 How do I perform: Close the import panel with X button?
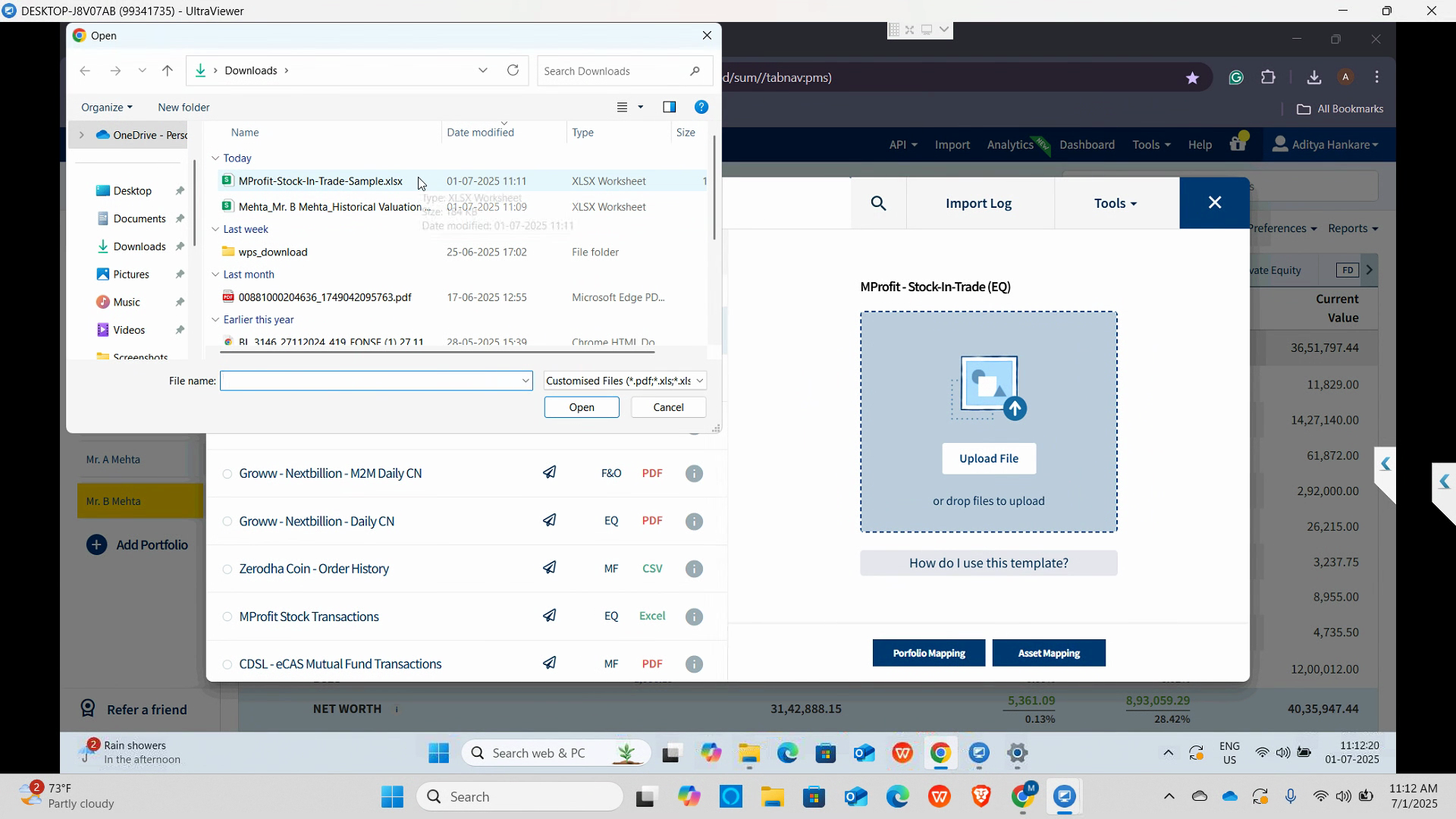coord(1214,202)
